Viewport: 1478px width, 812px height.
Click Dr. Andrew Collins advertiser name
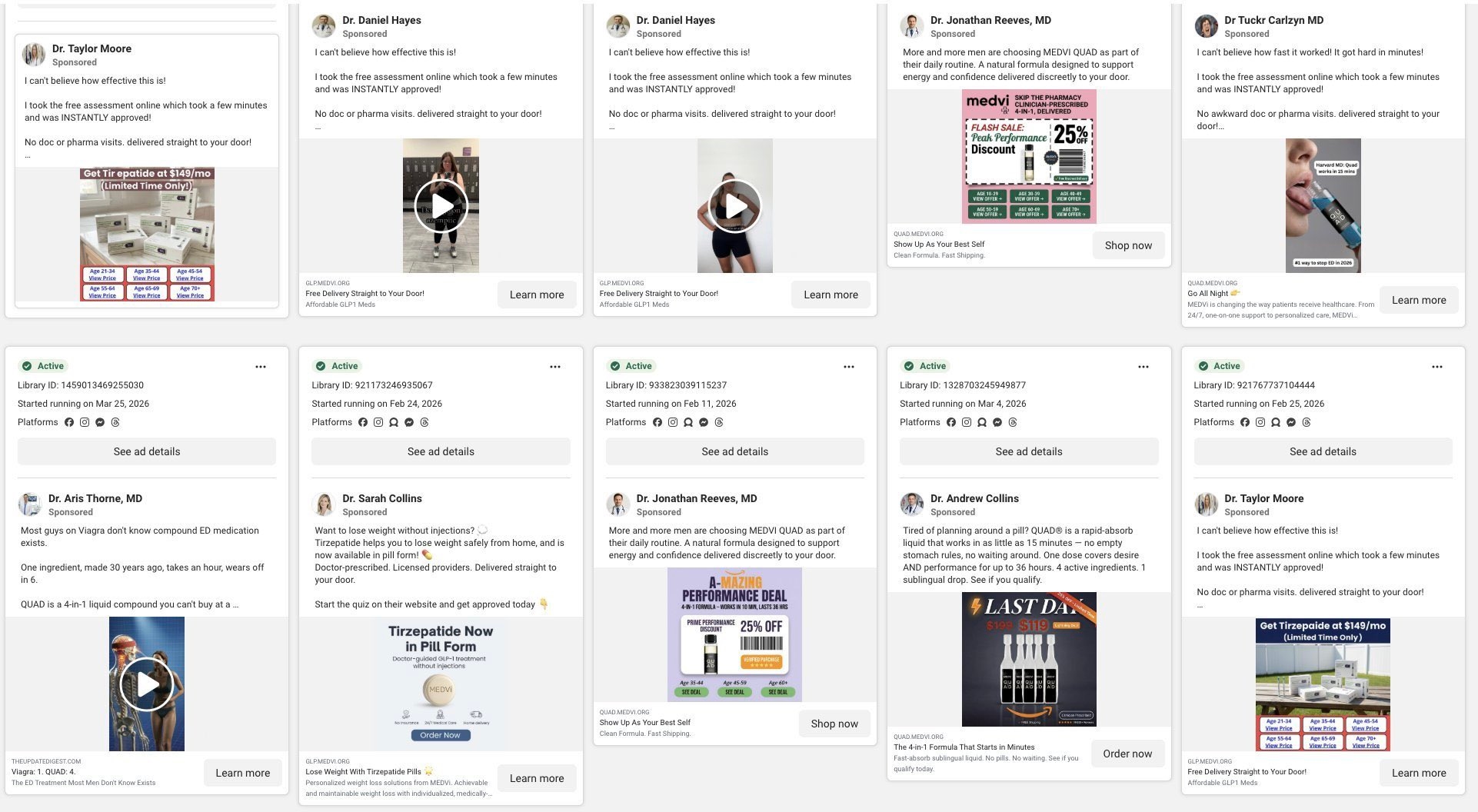point(974,498)
